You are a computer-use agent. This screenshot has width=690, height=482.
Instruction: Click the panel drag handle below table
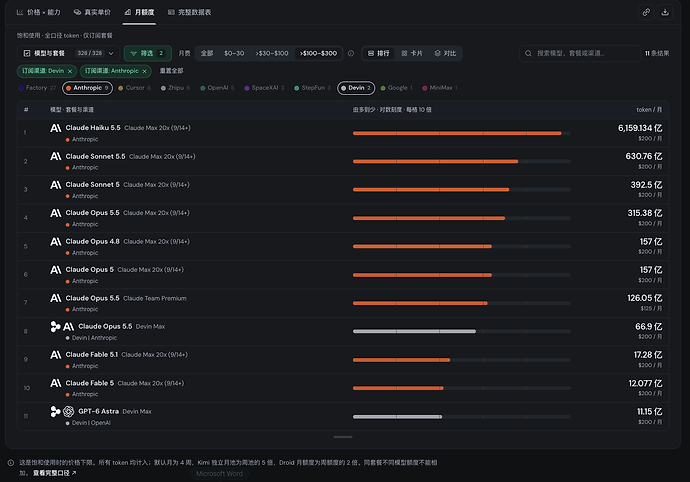point(343,437)
